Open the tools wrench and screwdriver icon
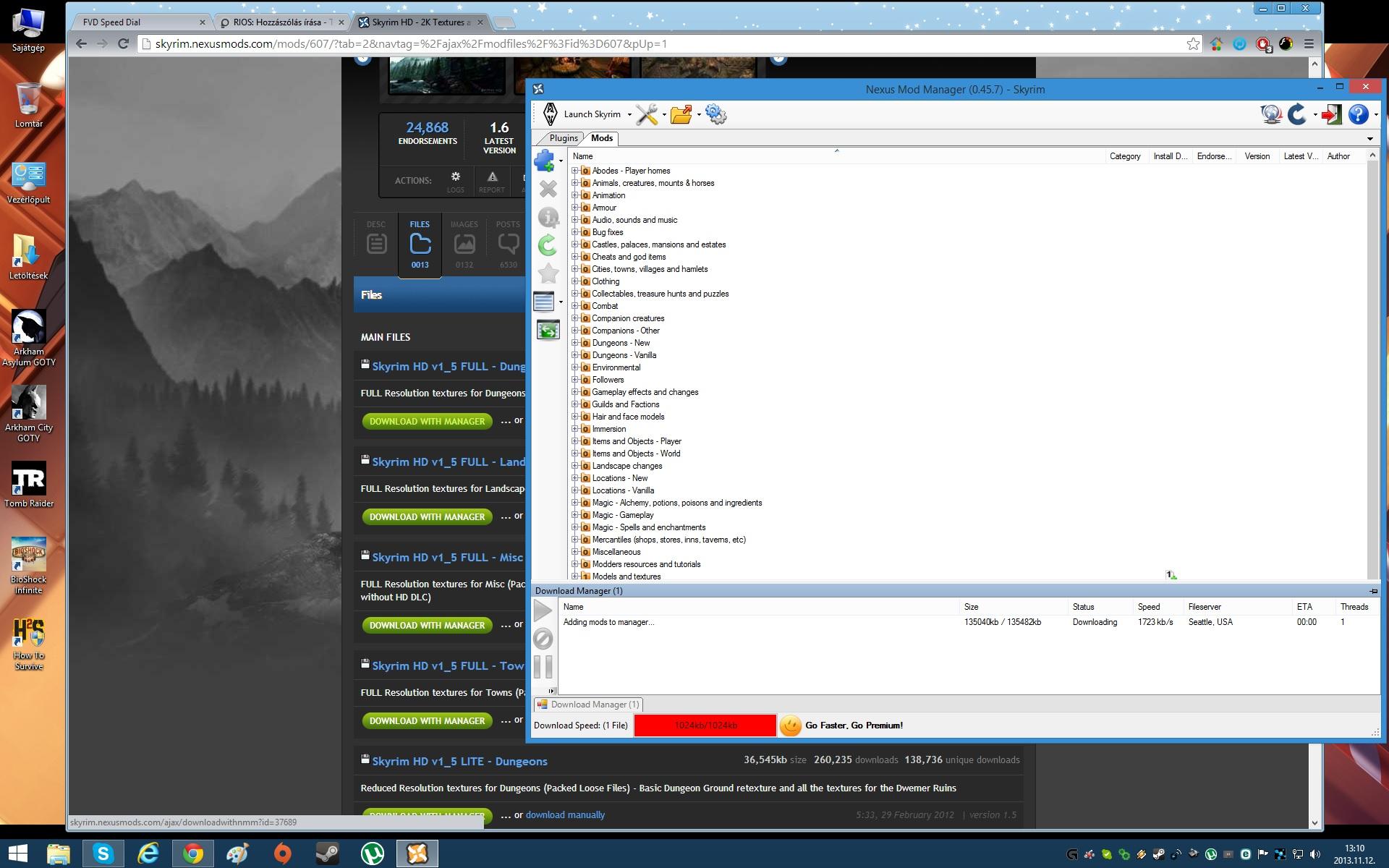This screenshot has width=1389, height=868. point(647,114)
